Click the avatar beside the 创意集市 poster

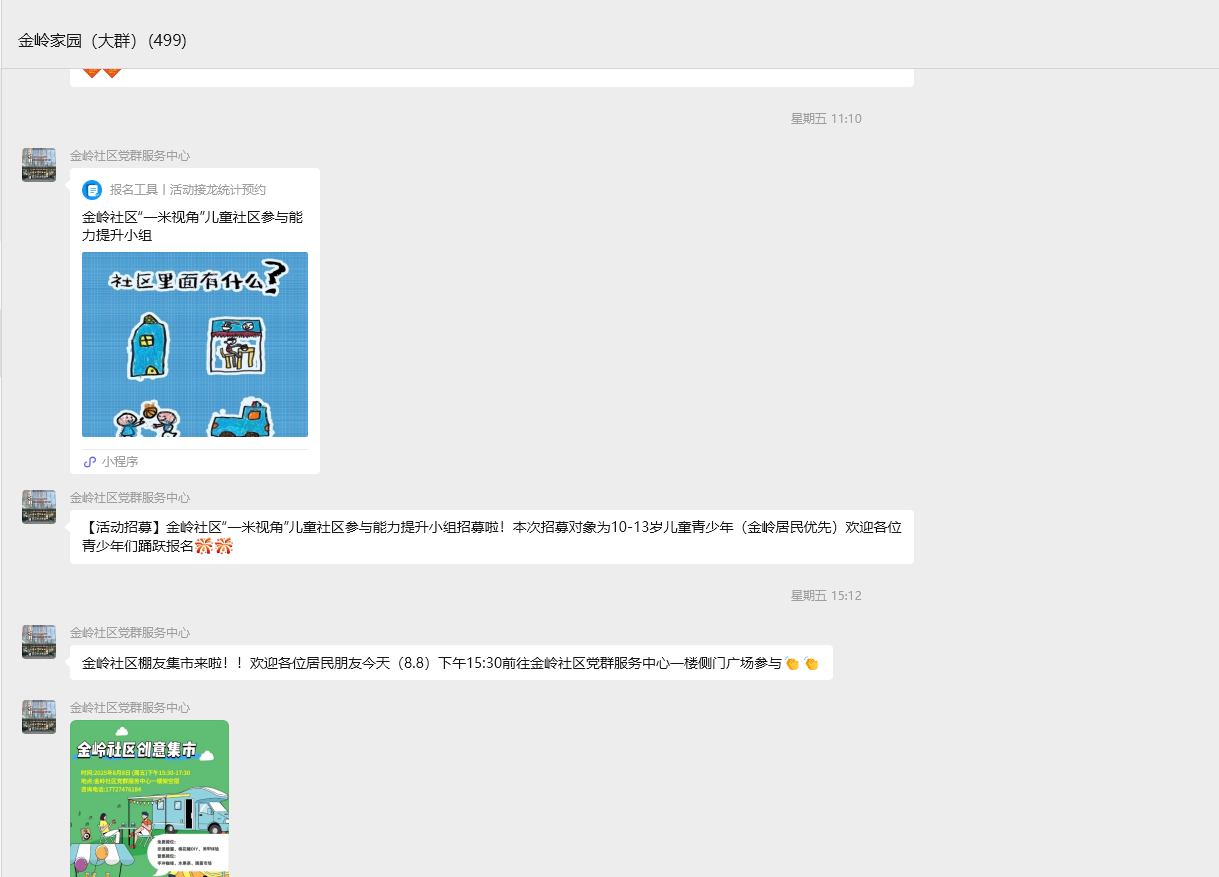pyautogui.click(x=39, y=717)
